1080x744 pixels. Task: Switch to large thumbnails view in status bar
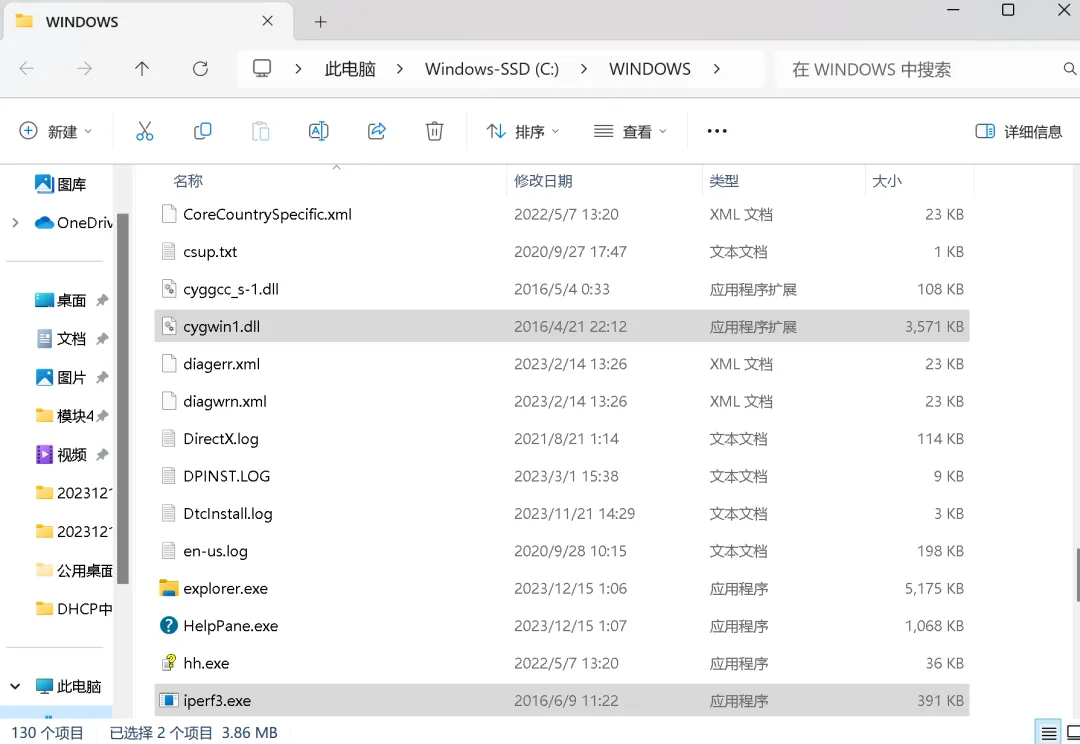(x=1074, y=733)
